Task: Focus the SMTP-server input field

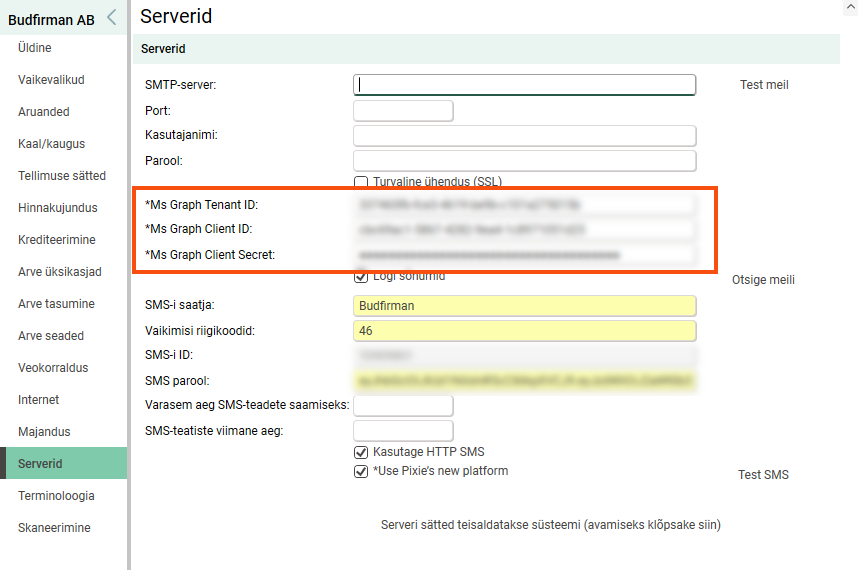Action: (524, 85)
